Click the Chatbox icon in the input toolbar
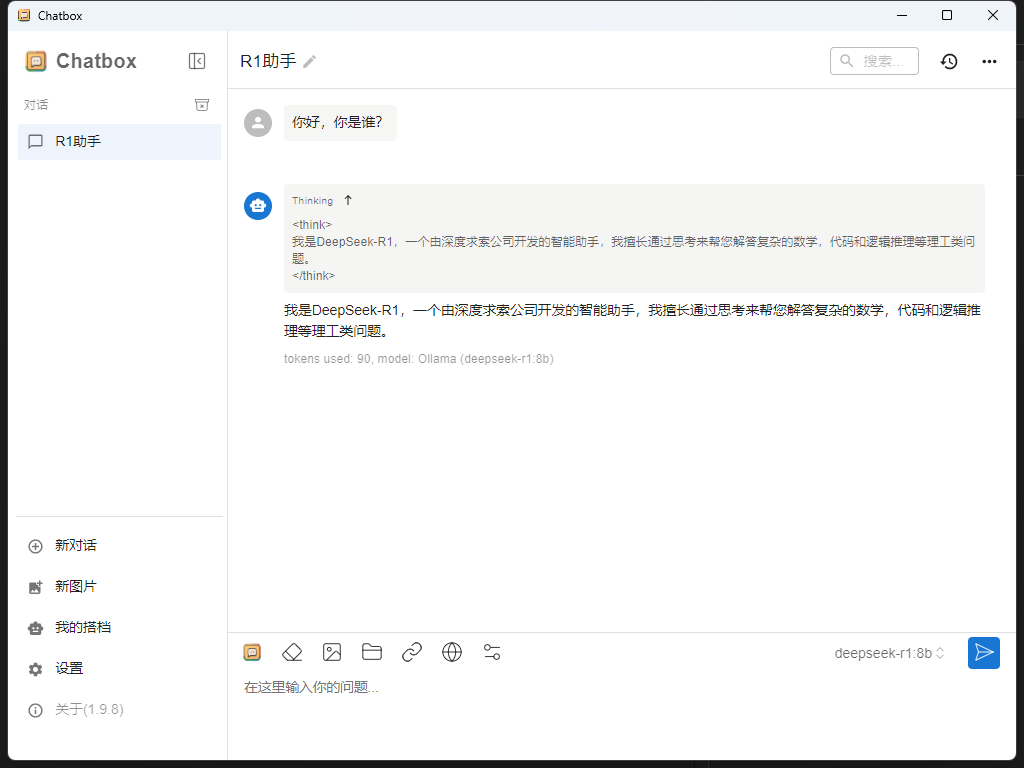Image resolution: width=1024 pixels, height=768 pixels. pyautogui.click(x=252, y=652)
